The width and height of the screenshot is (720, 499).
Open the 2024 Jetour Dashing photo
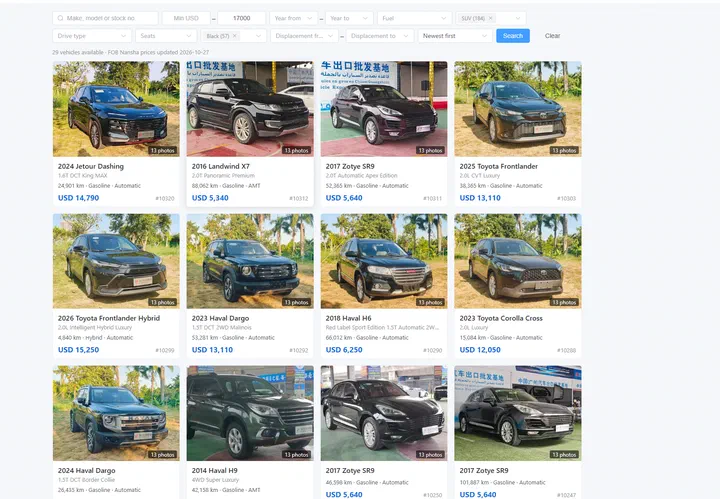click(x=116, y=109)
